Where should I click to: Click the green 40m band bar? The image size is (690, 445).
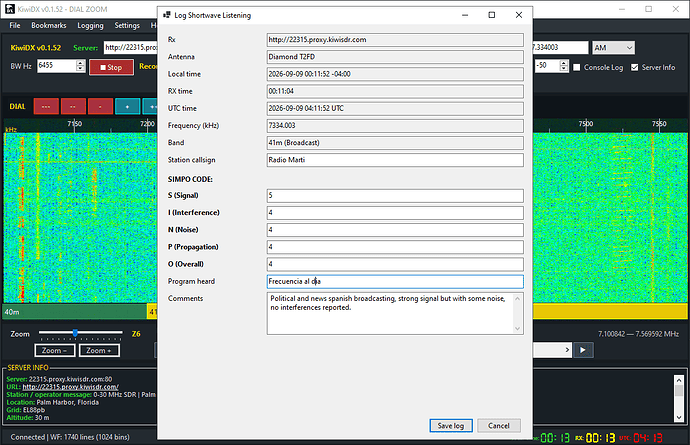75,312
